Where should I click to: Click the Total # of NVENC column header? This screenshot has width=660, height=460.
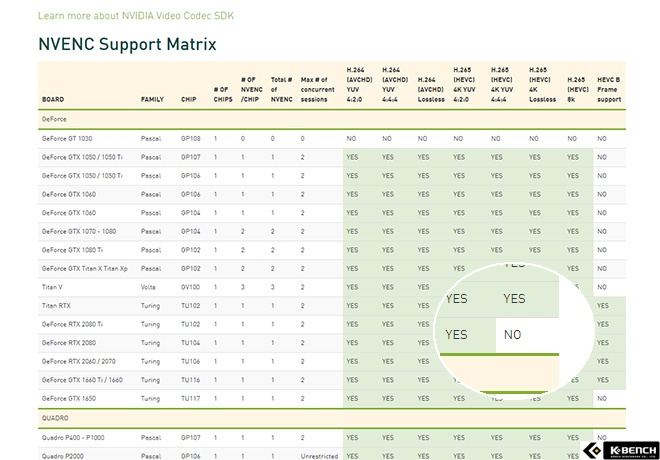click(281, 89)
